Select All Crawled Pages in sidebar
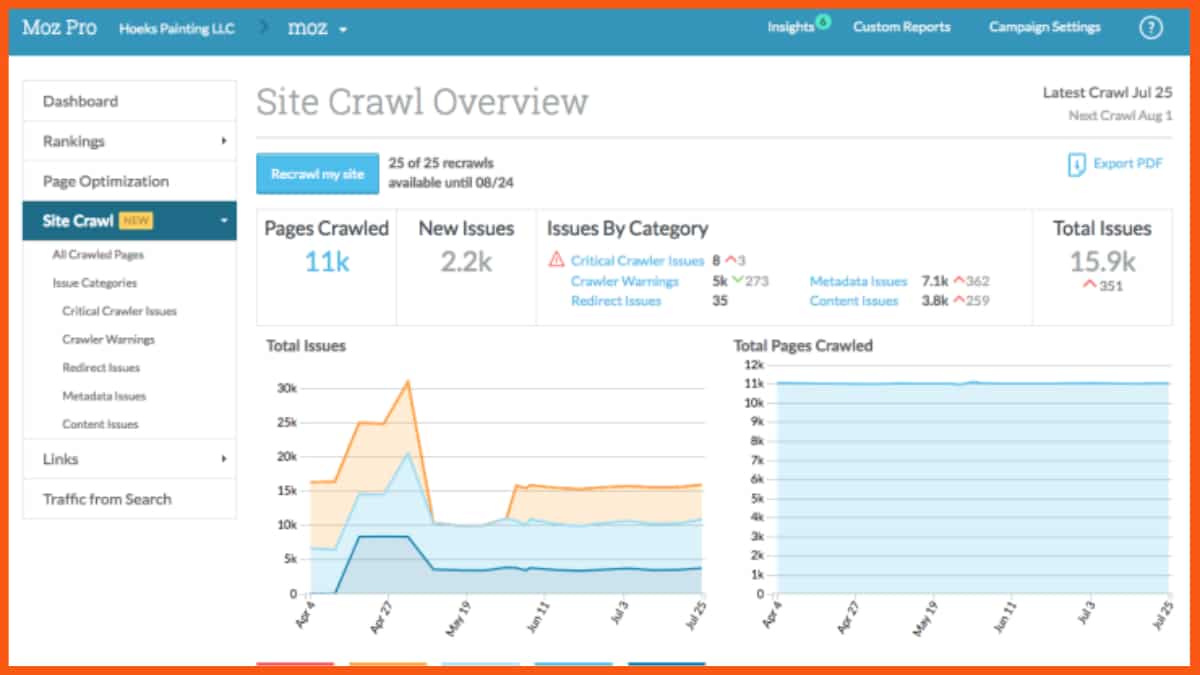 98,255
